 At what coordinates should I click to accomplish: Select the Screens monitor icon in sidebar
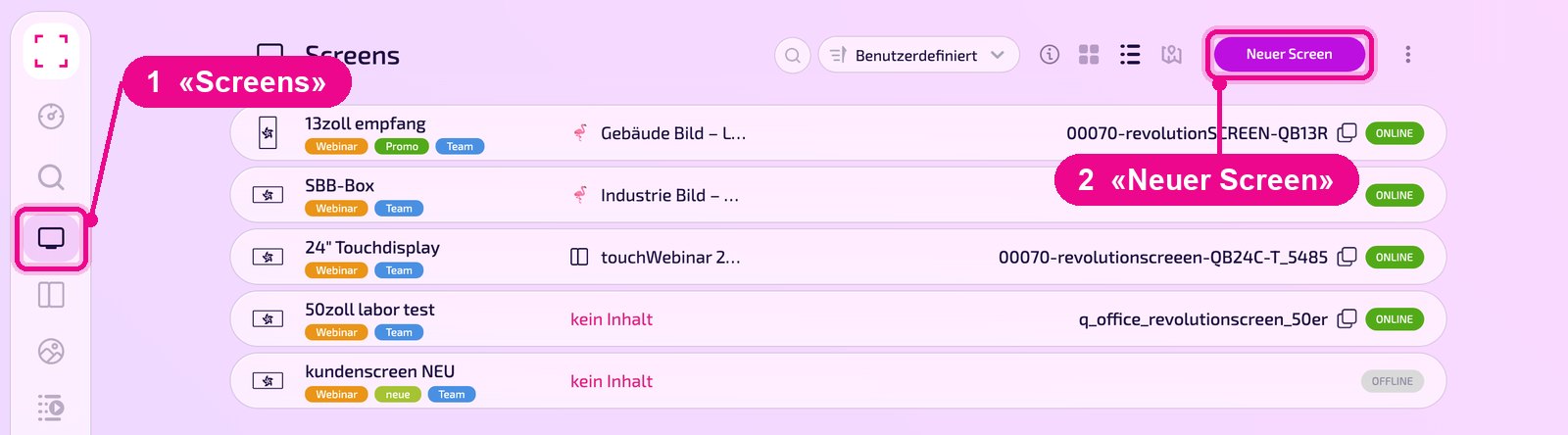[x=51, y=238]
